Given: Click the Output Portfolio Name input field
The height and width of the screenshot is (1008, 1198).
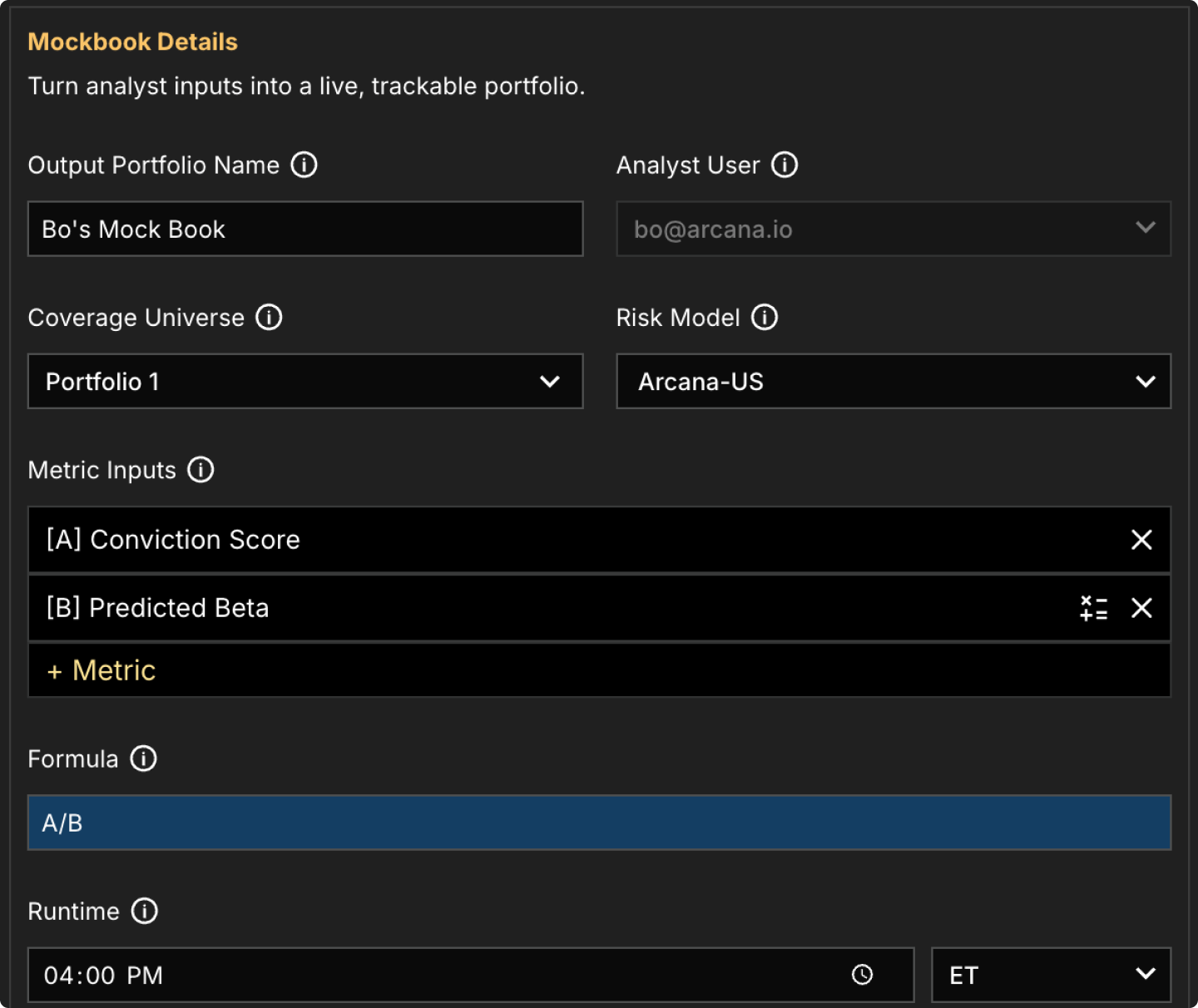Looking at the screenshot, I should point(305,229).
